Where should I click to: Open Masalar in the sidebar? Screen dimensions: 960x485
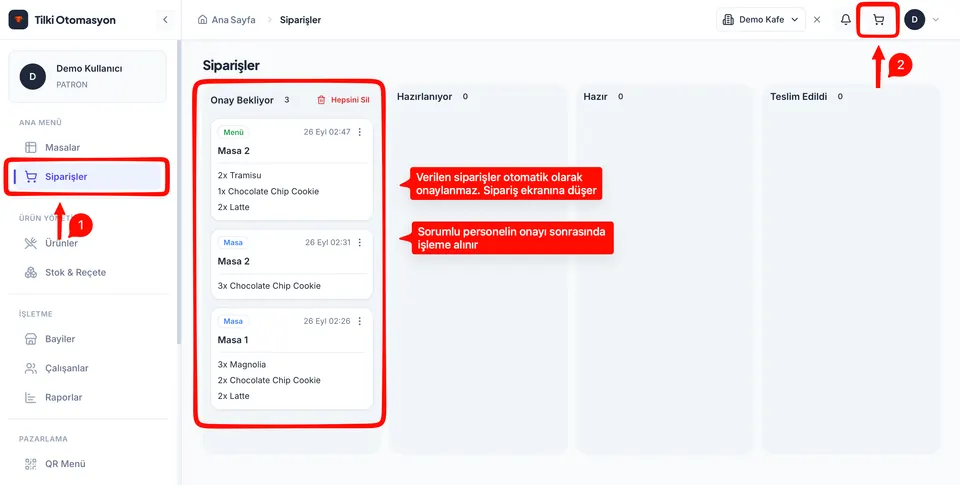tap(88, 148)
